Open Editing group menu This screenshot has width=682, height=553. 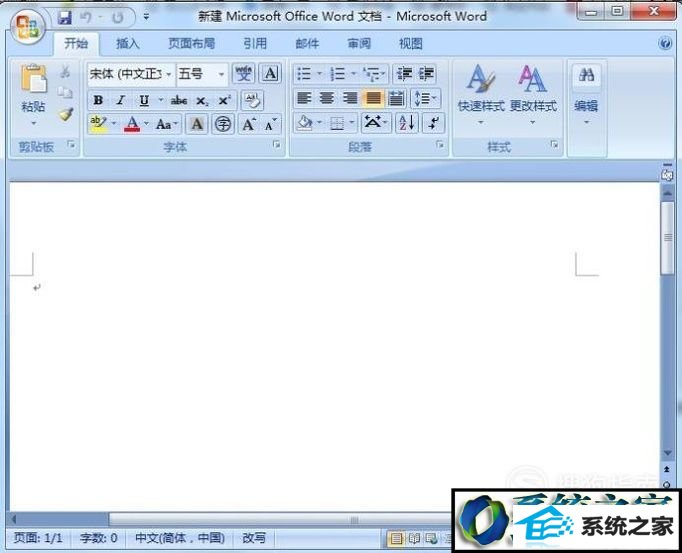tap(586, 95)
